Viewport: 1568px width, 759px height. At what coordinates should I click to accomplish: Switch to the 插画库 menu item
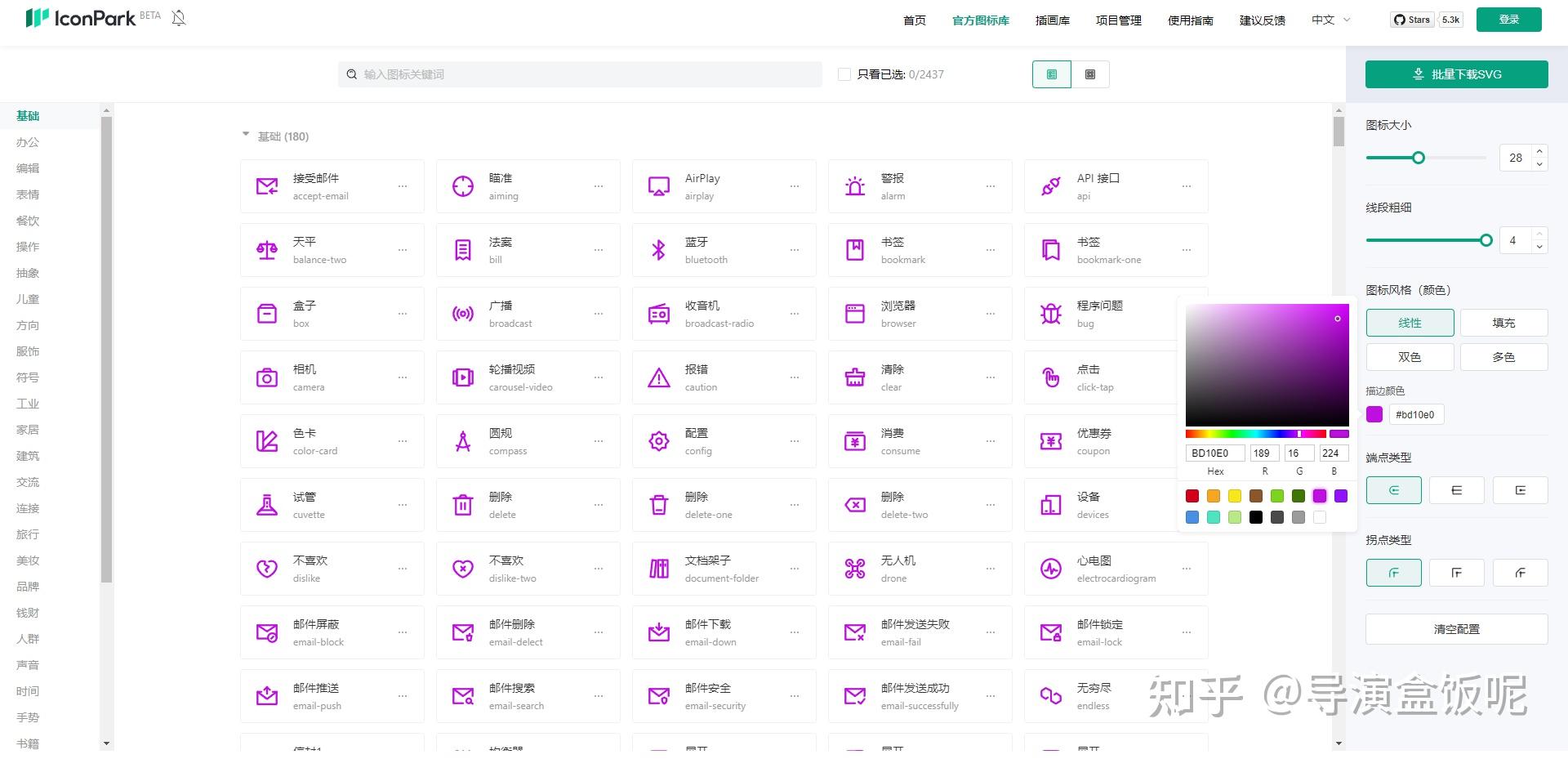click(1052, 20)
